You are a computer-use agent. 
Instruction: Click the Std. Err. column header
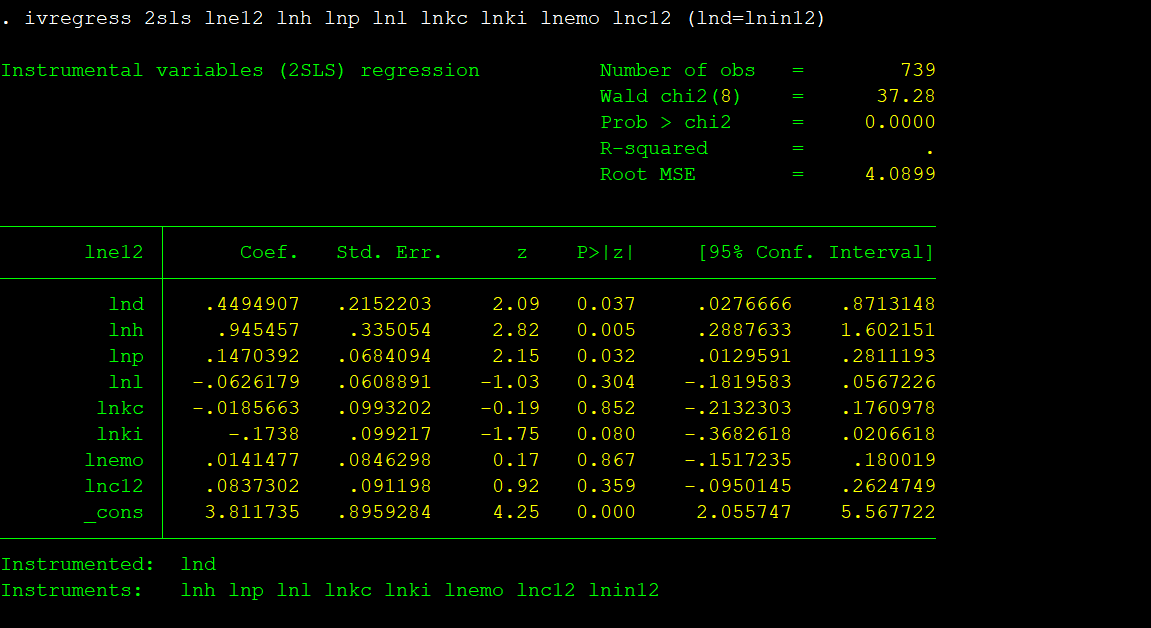[x=389, y=253]
